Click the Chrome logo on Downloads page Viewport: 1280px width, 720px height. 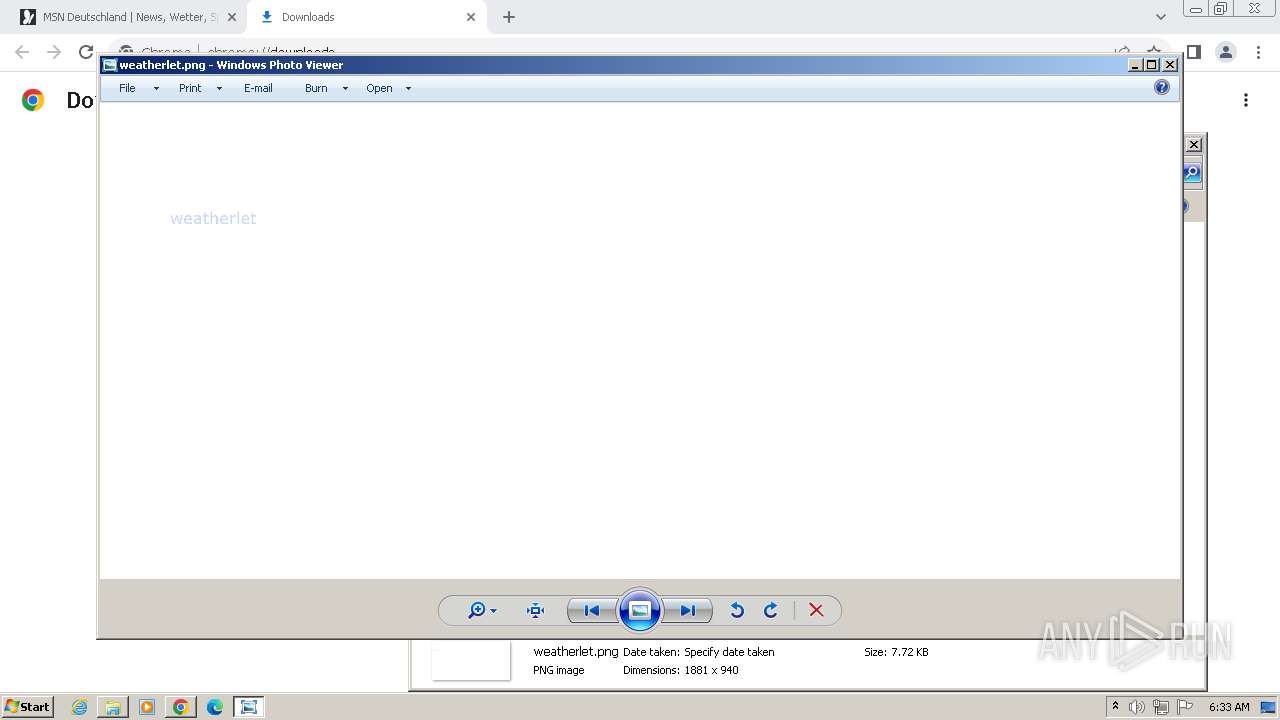click(x=33, y=100)
